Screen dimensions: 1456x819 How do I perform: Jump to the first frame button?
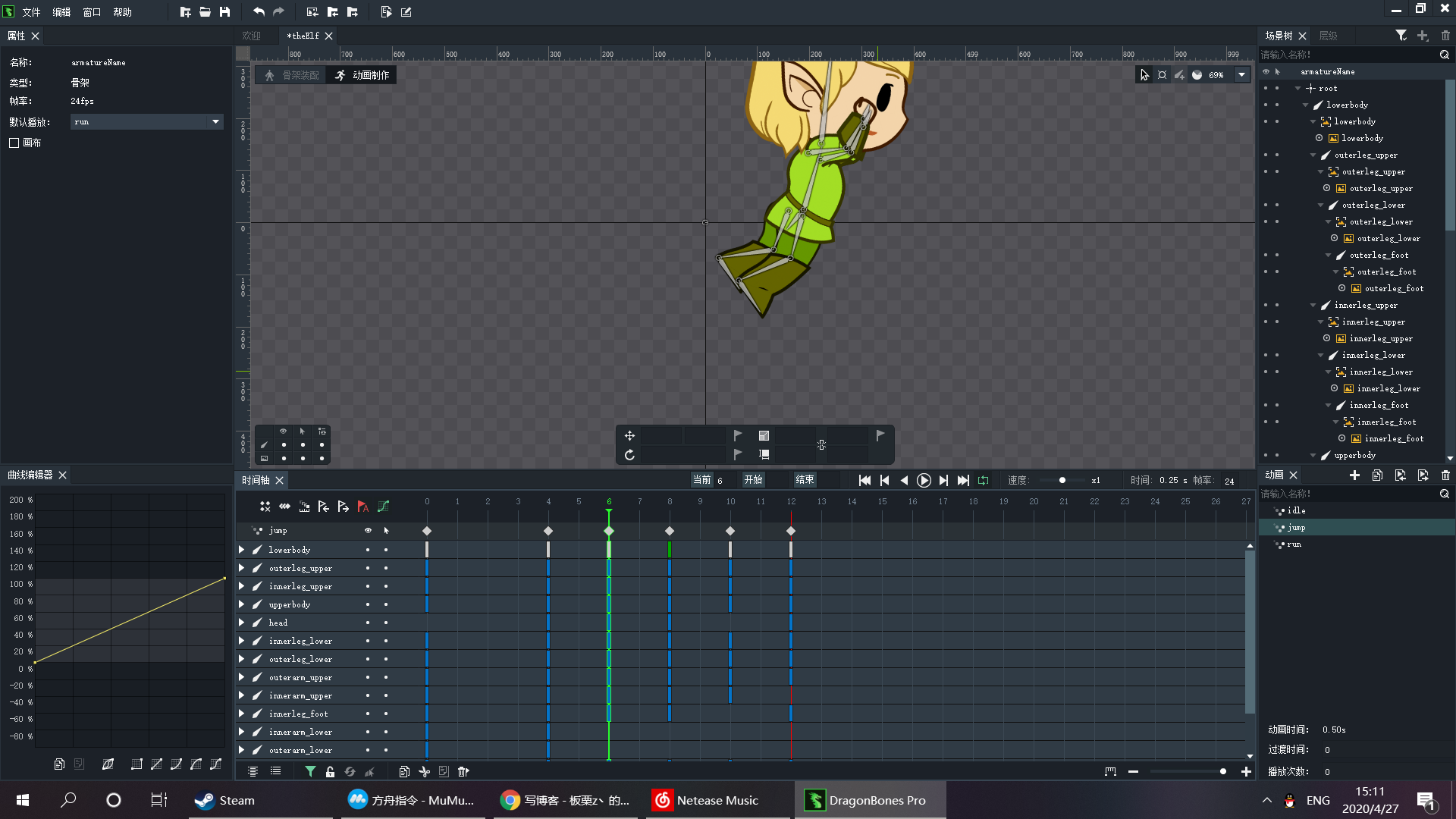tap(864, 480)
